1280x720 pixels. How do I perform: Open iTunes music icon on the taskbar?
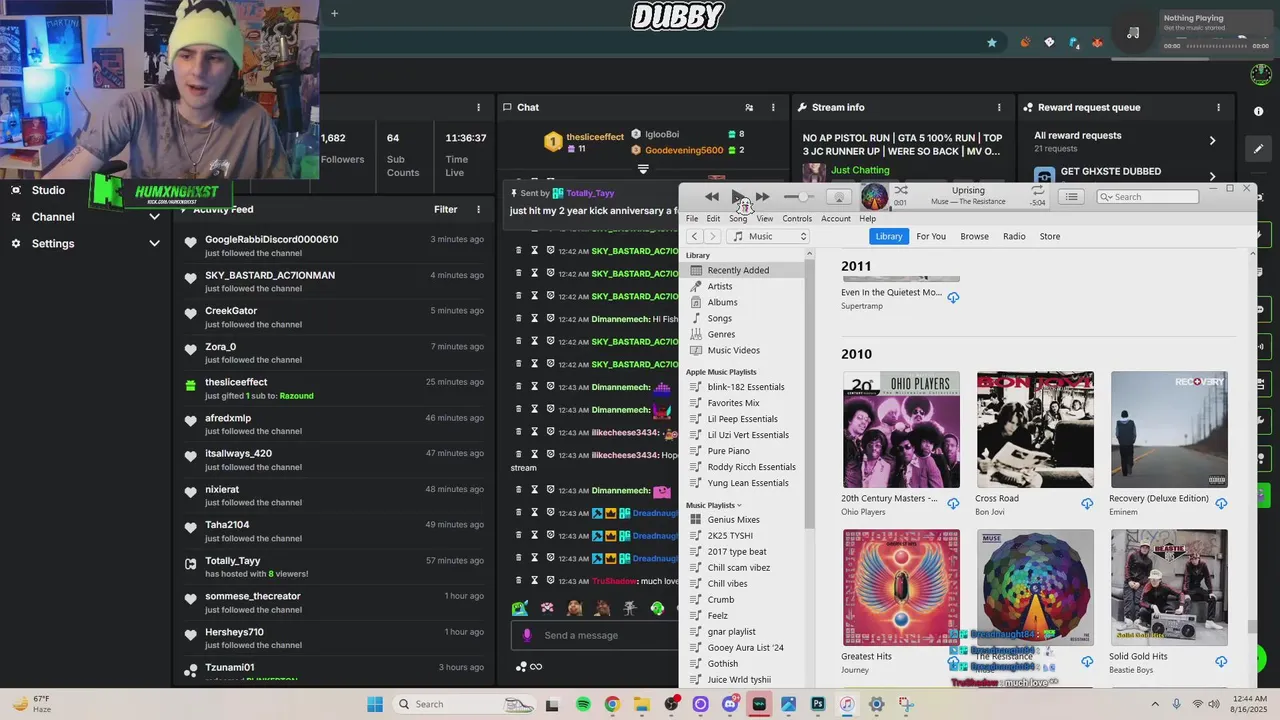click(x=847, y=704)
